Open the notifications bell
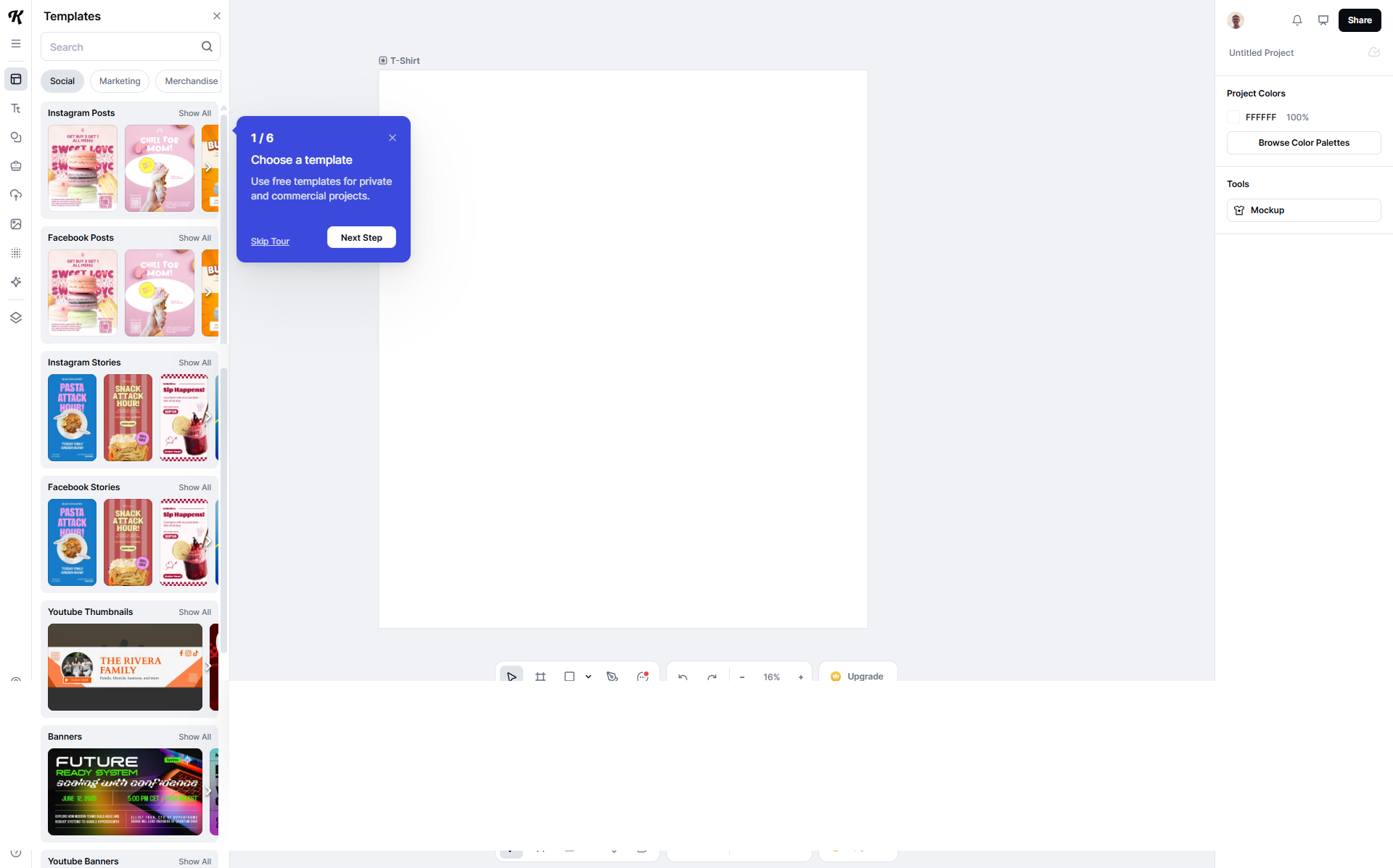Viewport: 1393px width, 868px height. pos(1297,20)
